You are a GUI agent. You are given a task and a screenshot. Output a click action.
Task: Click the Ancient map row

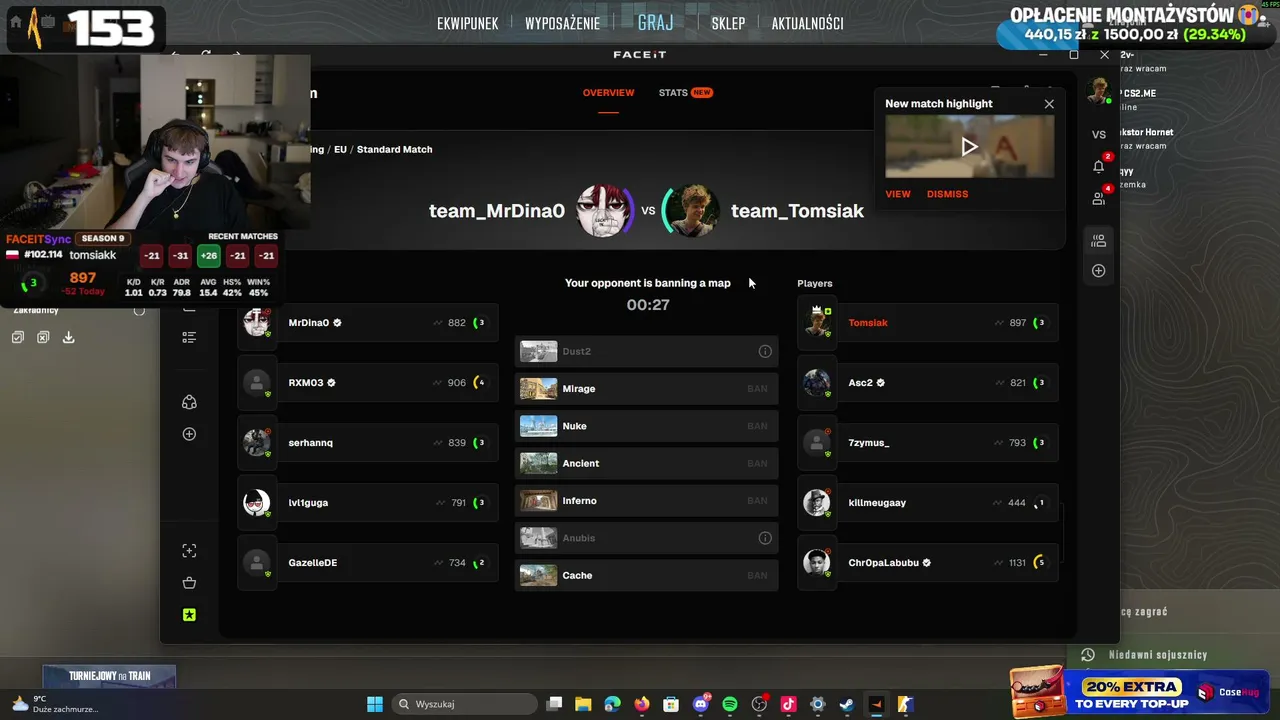646,463
